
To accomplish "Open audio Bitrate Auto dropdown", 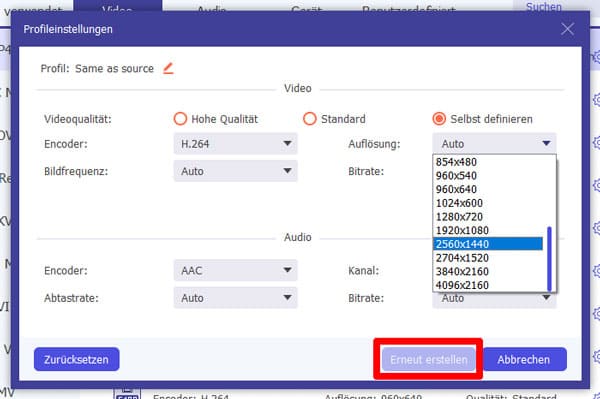I will coord(494,300).
